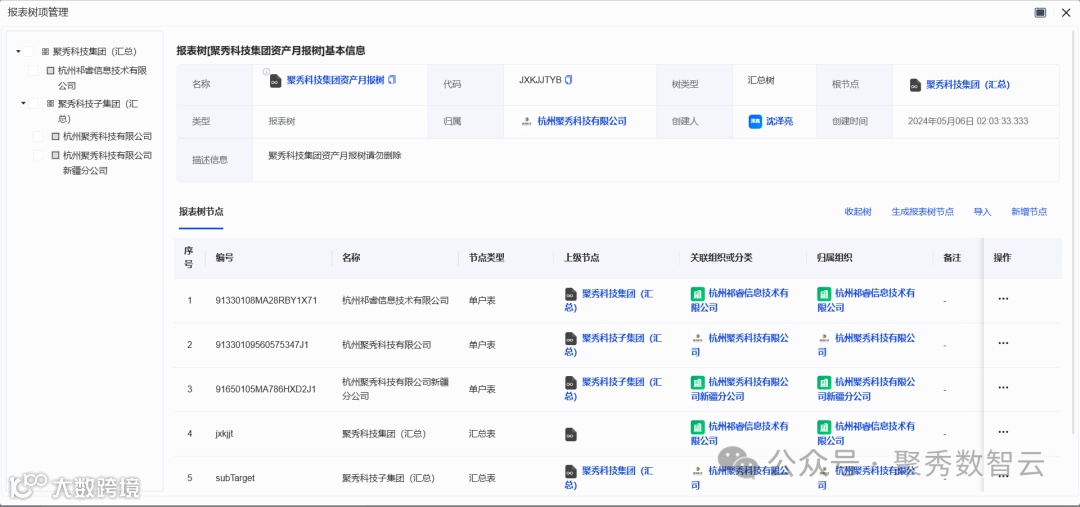
Task: Click the subTarget code cell
Action: 235,478
